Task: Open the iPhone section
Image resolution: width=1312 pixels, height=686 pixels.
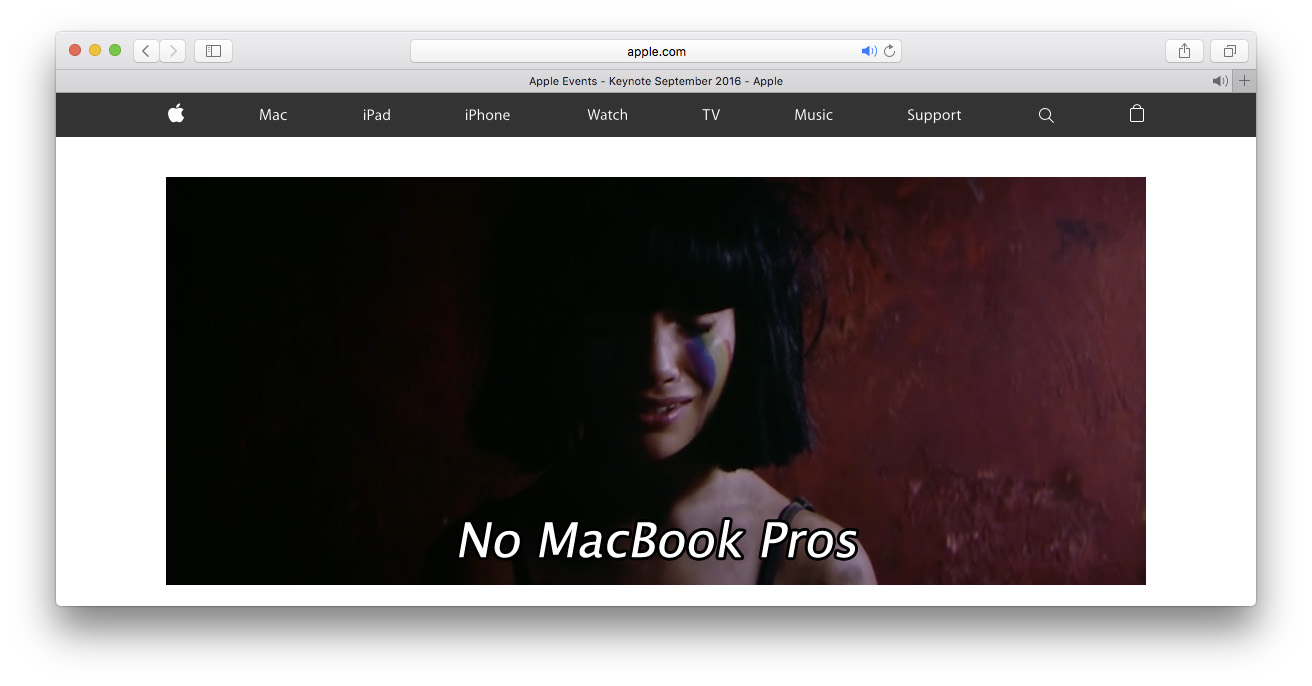Action: point(487,115)
